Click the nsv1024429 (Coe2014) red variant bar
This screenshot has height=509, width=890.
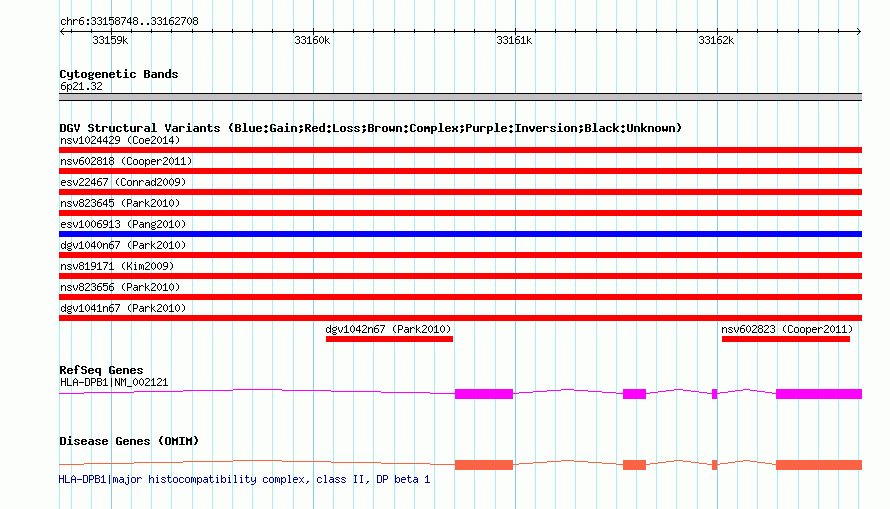460,150
